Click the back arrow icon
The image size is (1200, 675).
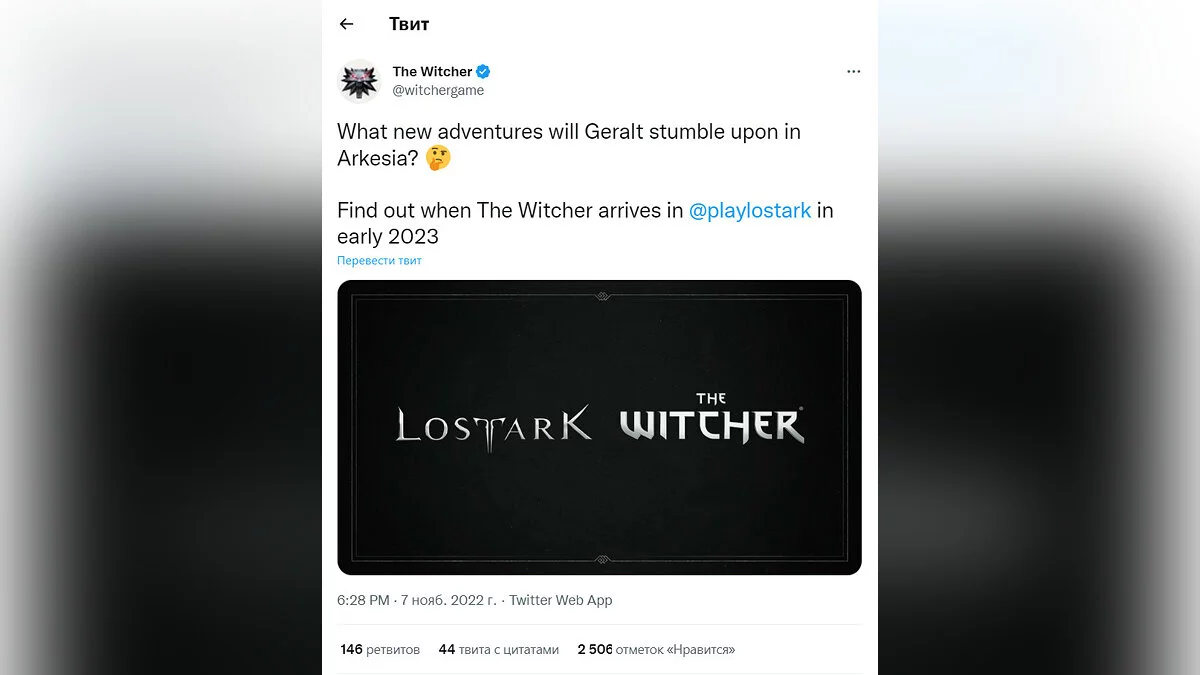point(347,24)
